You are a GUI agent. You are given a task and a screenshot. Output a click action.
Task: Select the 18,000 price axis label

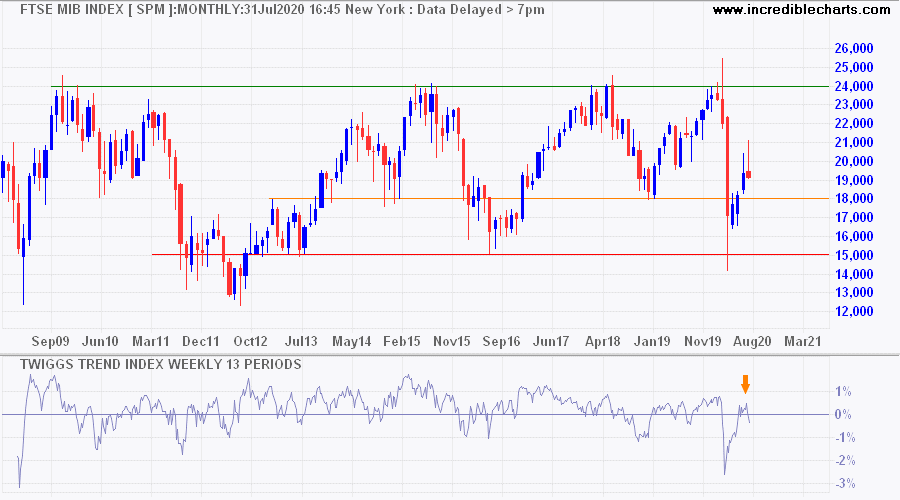point(854,199)
